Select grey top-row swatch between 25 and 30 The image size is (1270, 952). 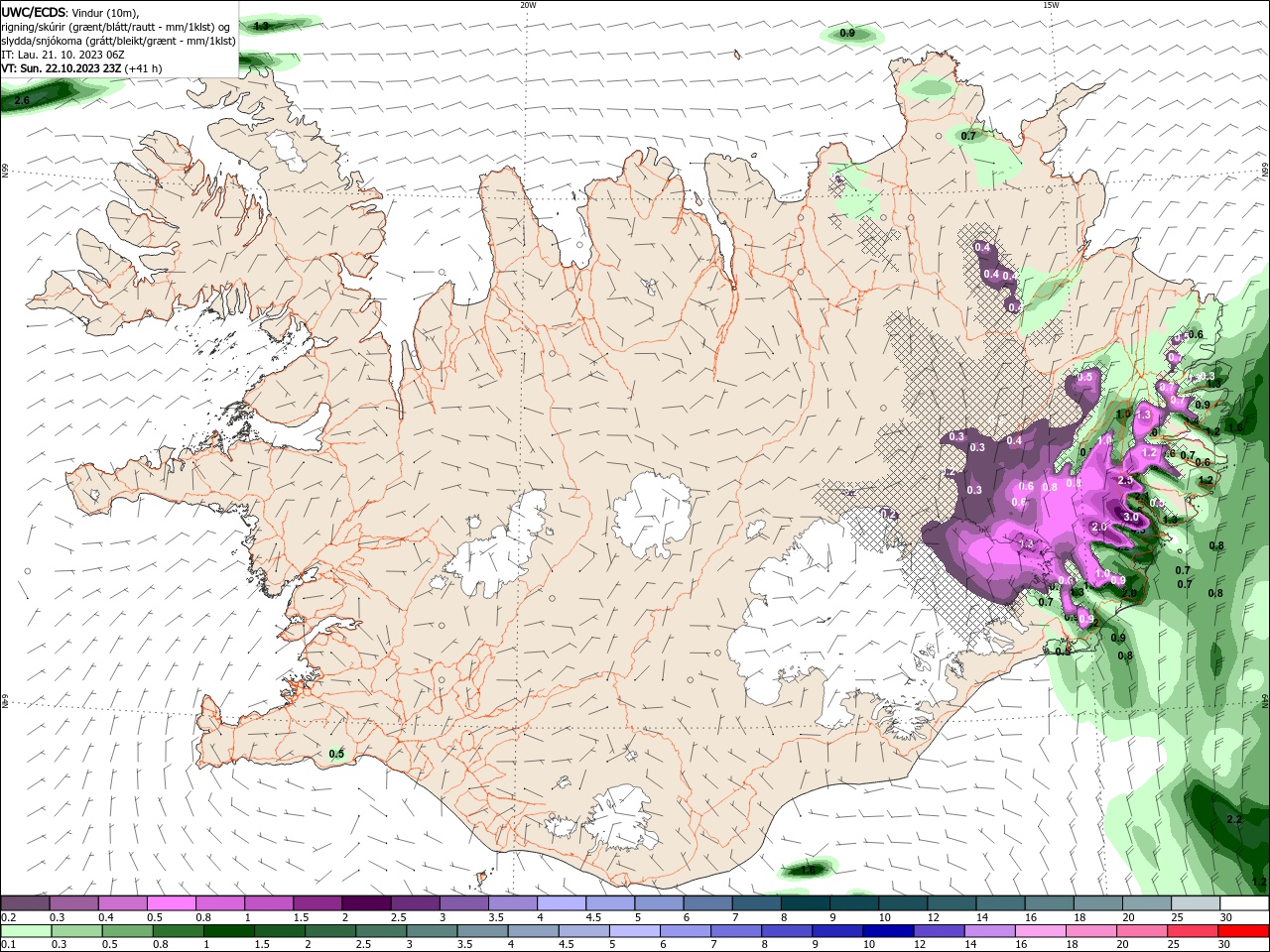pos(1196,903)
